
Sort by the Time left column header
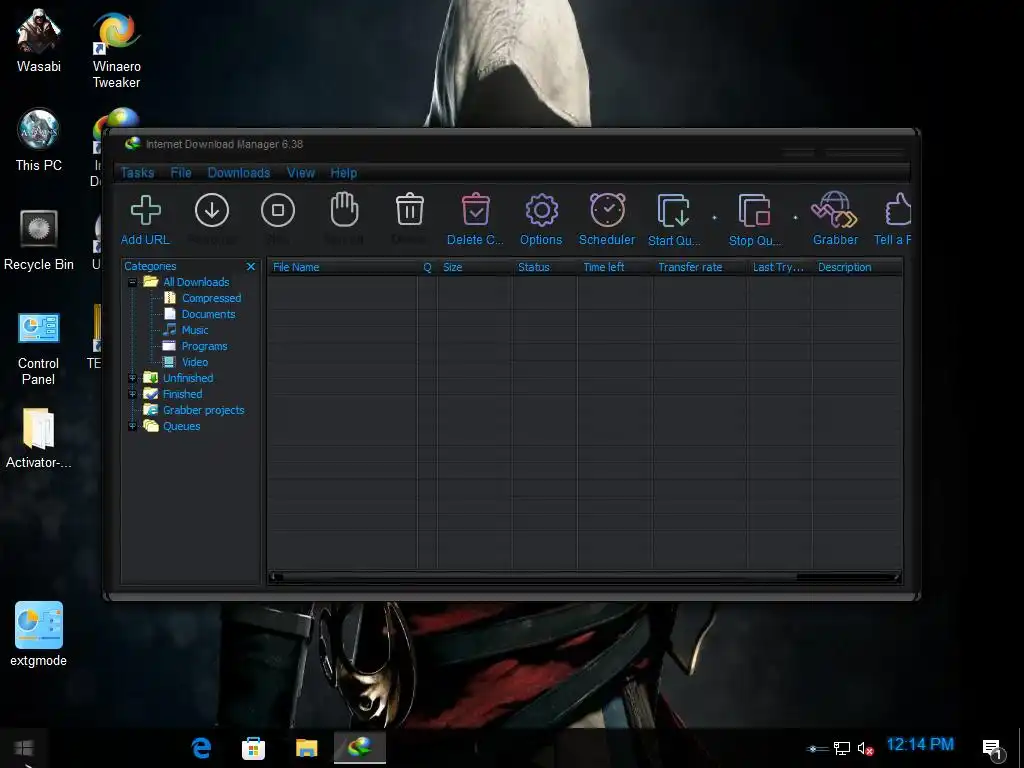click(x=615, y=267)
